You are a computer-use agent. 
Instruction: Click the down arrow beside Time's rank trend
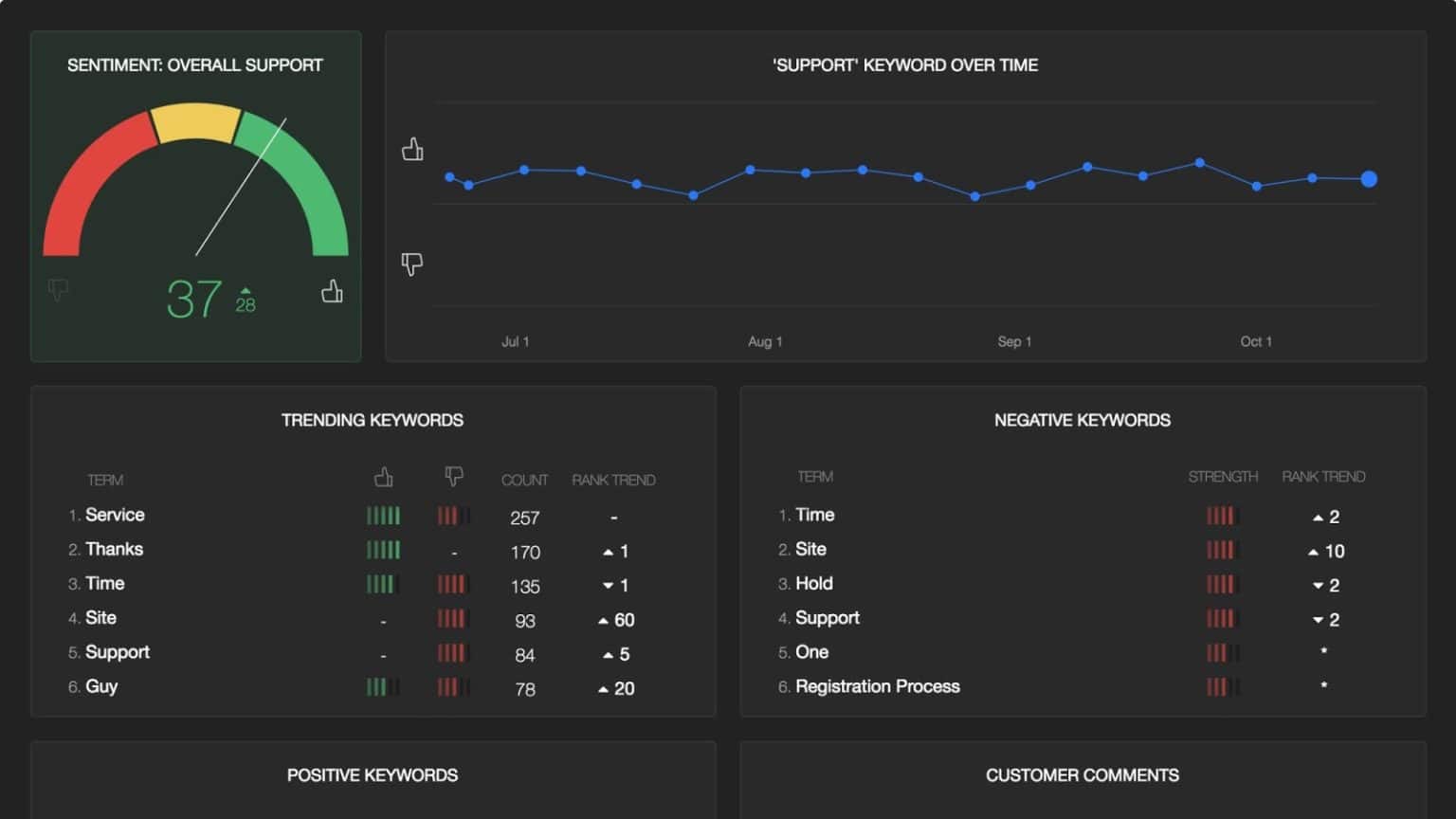click(607, 586)
